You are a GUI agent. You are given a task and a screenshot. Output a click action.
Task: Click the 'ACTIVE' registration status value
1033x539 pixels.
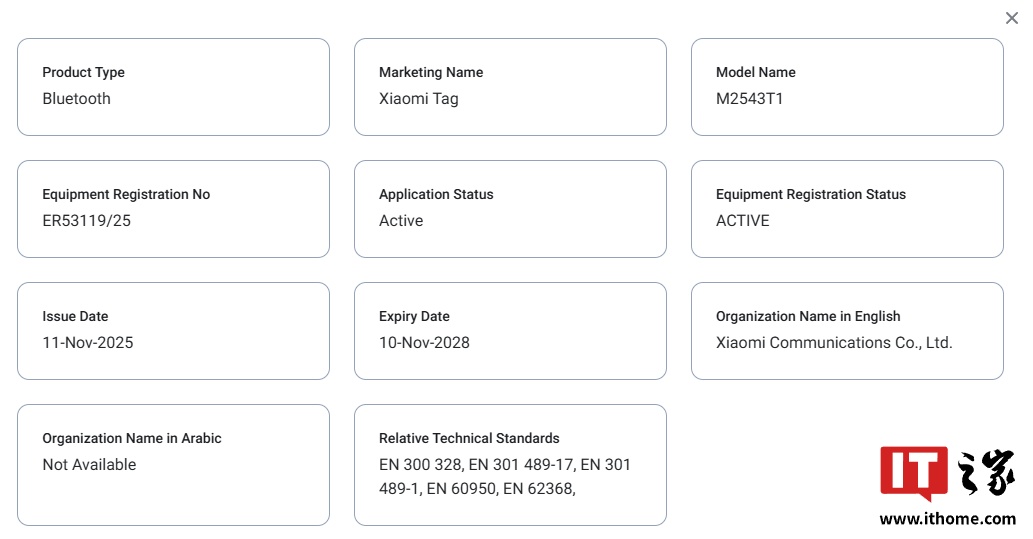point(742,221)
